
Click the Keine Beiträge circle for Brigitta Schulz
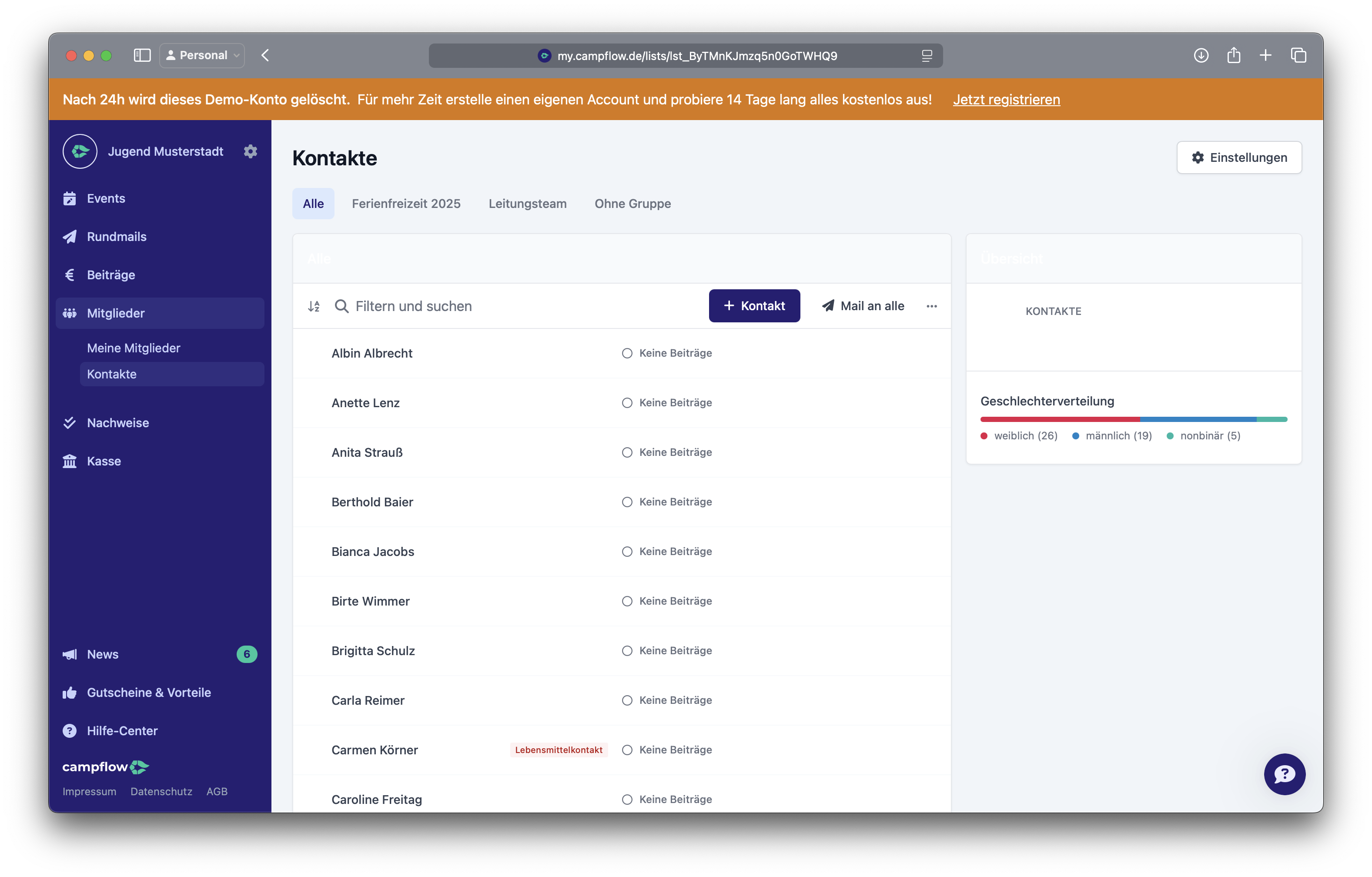click(627, 651)
